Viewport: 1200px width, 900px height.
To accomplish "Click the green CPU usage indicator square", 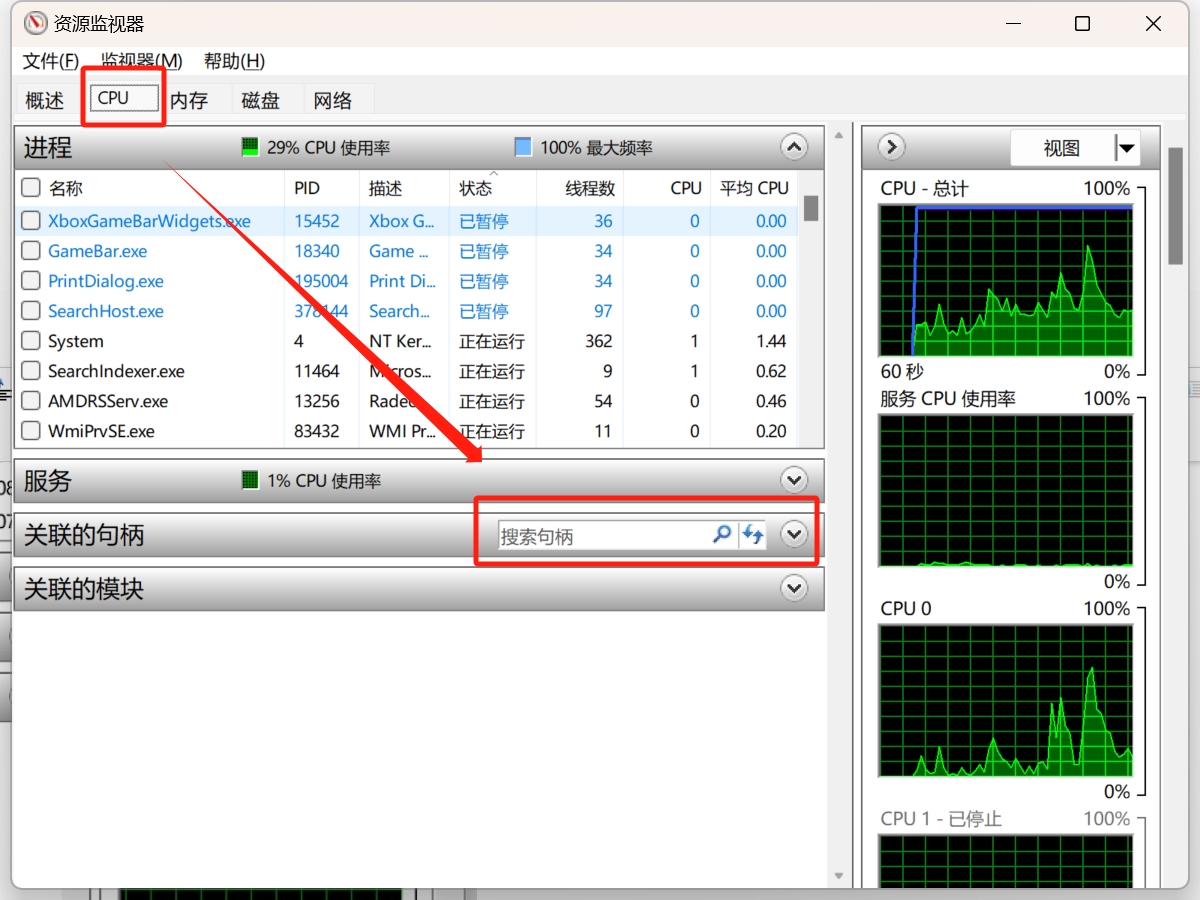I will pyautogui.click(x=250, y=148).
